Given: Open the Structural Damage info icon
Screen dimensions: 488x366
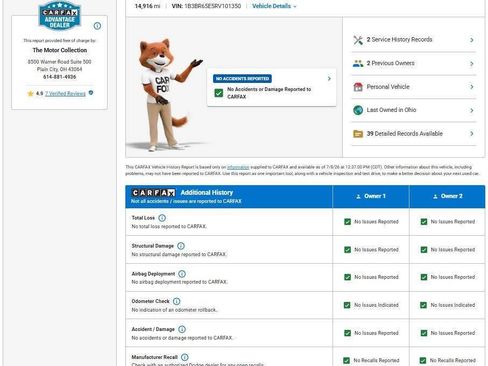Looking at the screenshot, I should tap(181, 246).
